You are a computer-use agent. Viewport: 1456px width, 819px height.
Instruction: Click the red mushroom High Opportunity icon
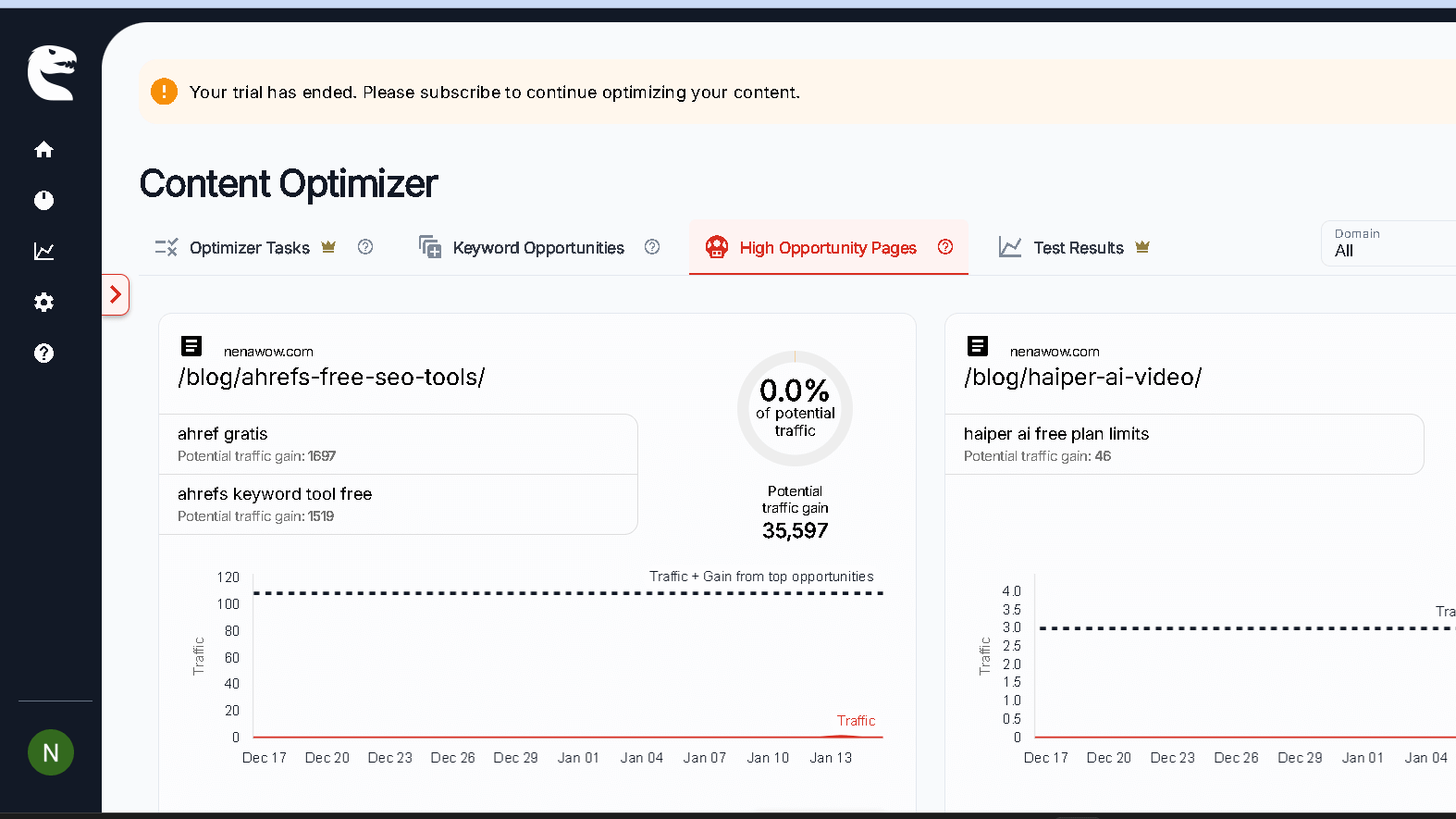[x=716, y=247]
